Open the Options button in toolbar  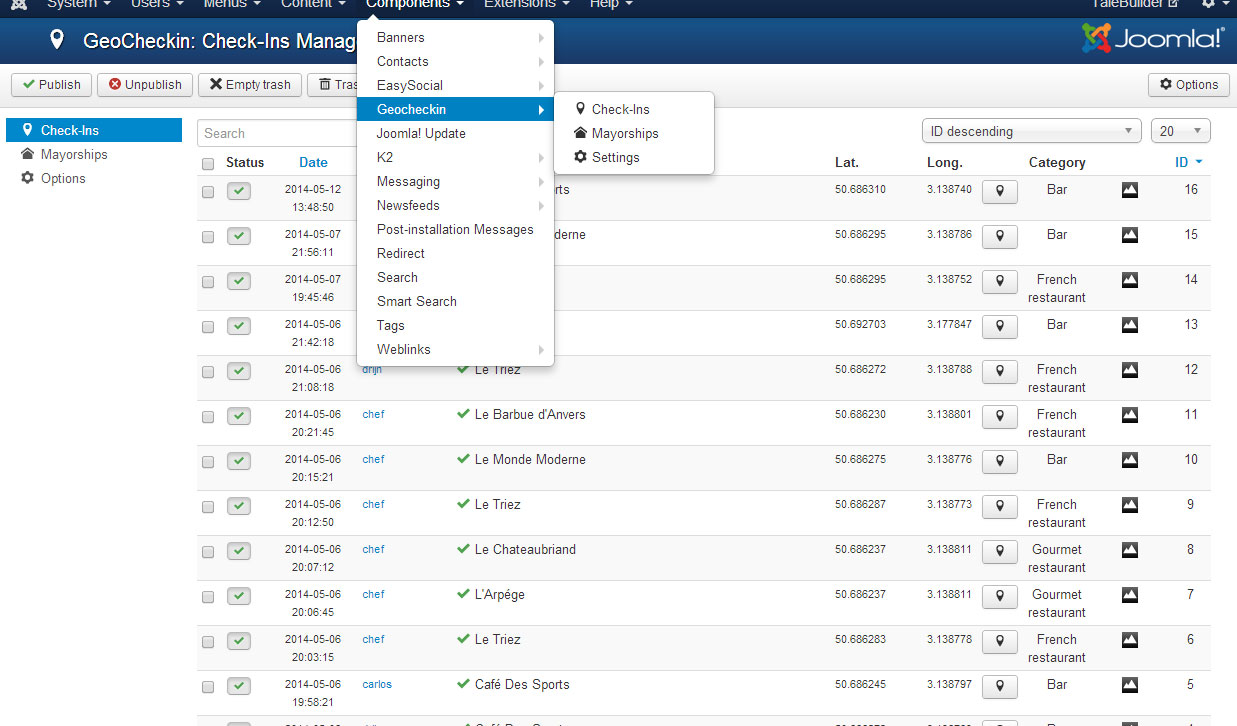pyautogui.click(x=1189, y=85)
